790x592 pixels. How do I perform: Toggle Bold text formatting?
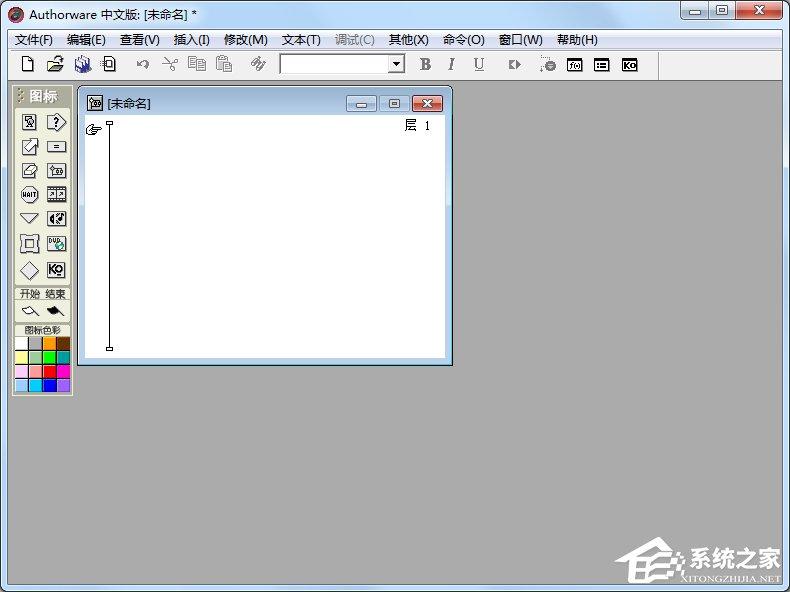(x=425, y=64)
